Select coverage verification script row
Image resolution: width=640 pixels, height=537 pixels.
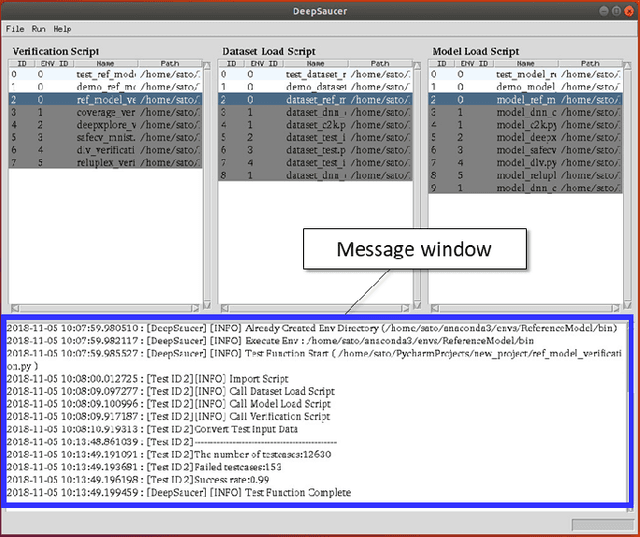[106, 113]
